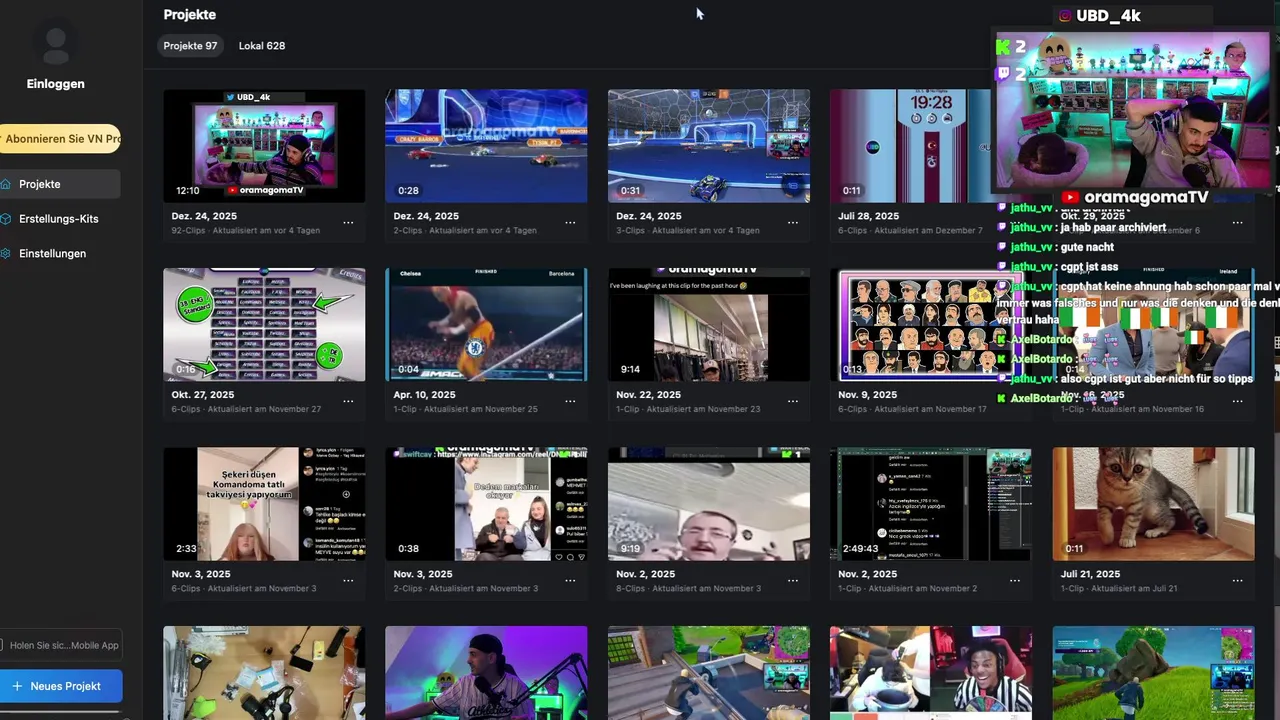Open three-dot menu of 1-Clip Nov. 2 project

pyautogui.click(x=1015, y=580)
